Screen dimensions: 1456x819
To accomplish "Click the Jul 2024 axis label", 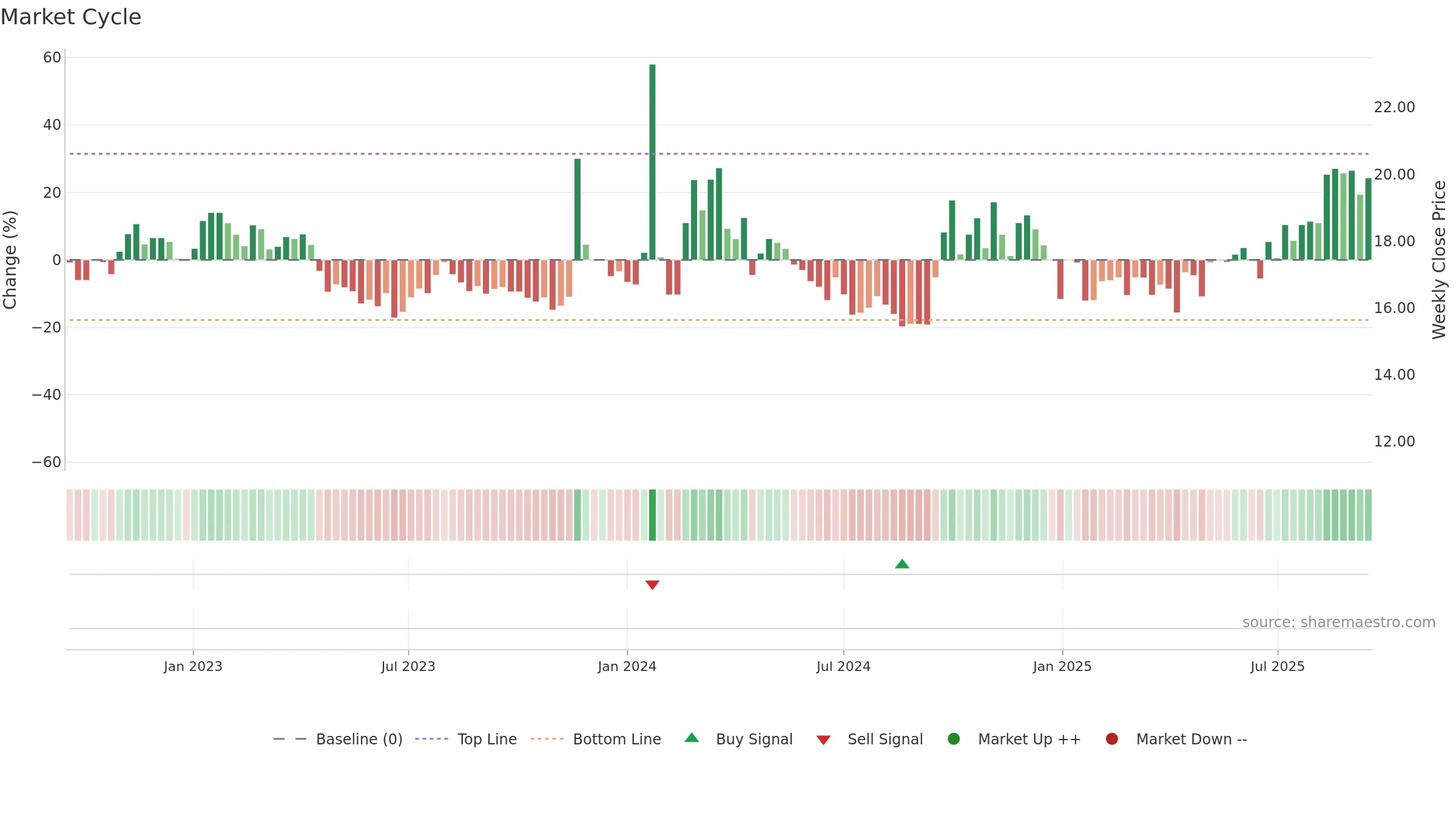I will [843, 667].
